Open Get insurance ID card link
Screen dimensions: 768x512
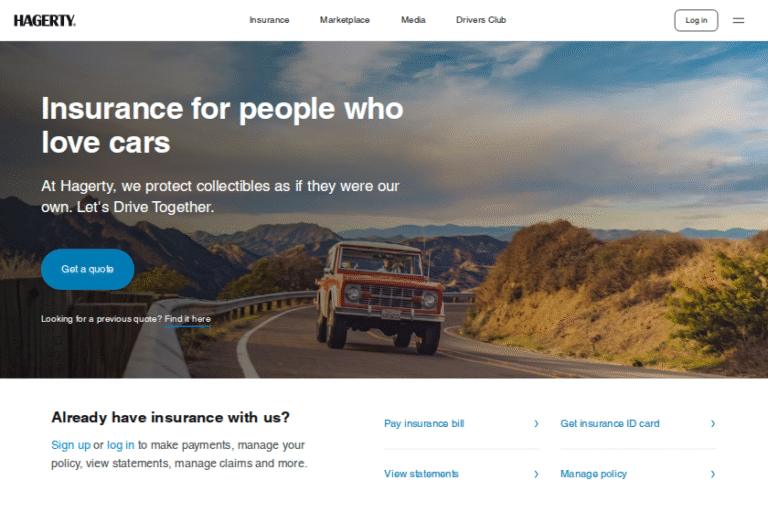(x=610, y=423)
